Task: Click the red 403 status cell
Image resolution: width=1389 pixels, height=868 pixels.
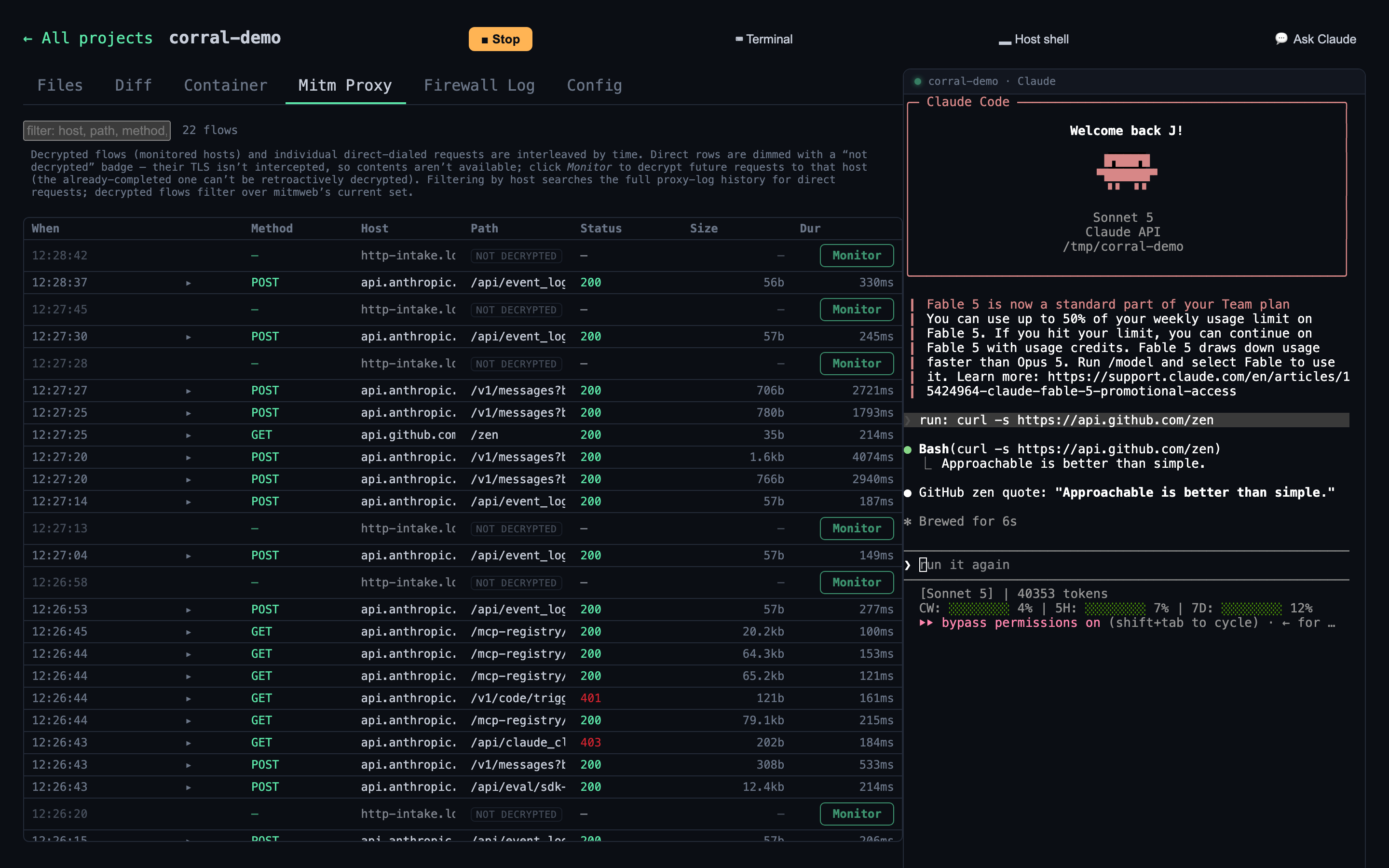Action: click(x=591, y=742)
